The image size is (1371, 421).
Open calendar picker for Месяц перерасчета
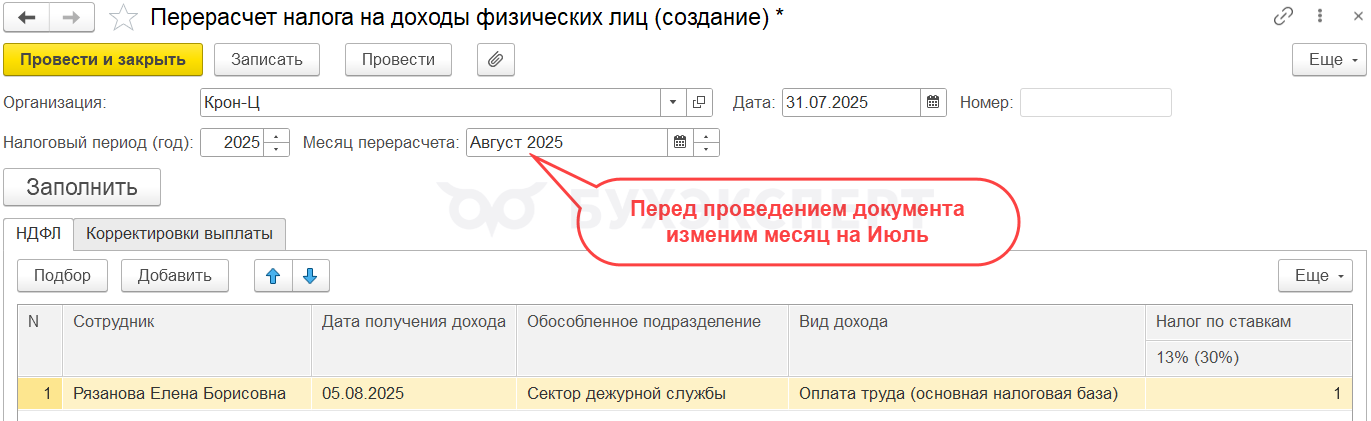(x=680, y=142)
